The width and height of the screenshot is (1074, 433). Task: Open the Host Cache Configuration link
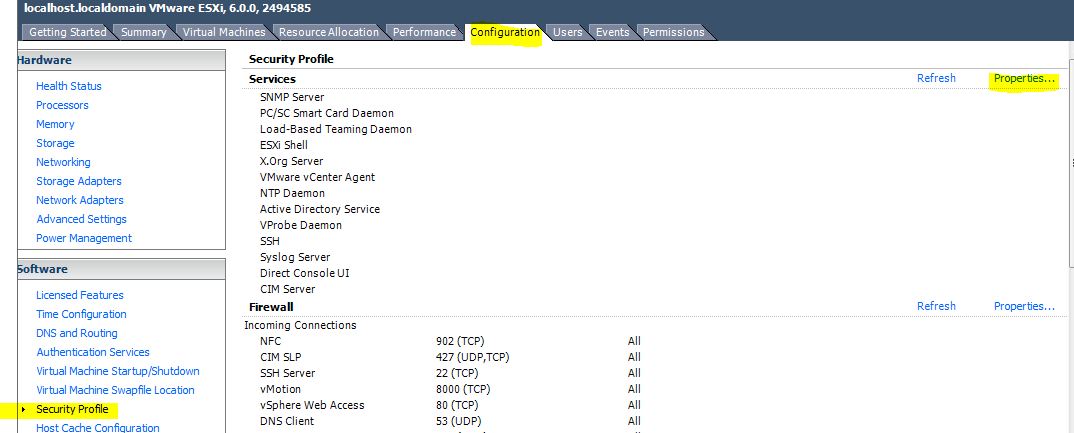(x=97, y=428)
